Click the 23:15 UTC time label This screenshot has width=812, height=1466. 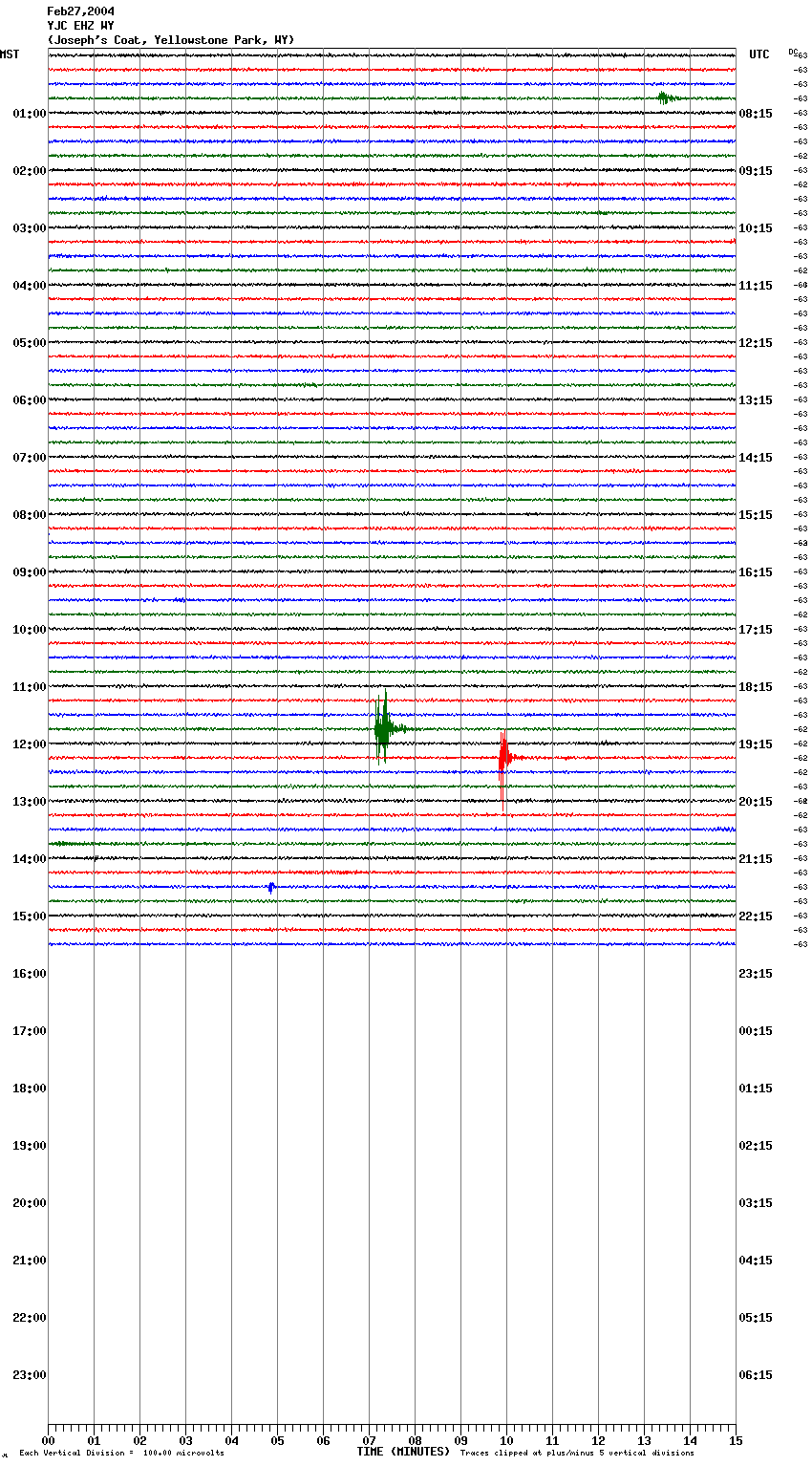pyautogui.click(x=756, y=974)
